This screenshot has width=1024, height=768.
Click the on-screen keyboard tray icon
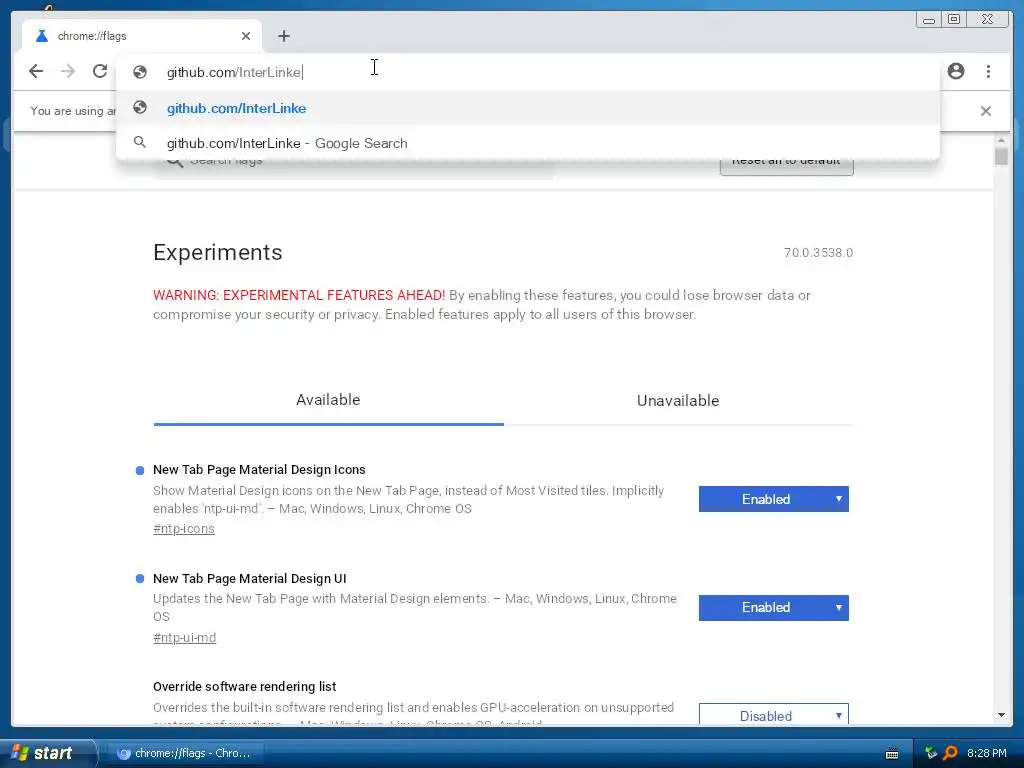coord(891,754)
